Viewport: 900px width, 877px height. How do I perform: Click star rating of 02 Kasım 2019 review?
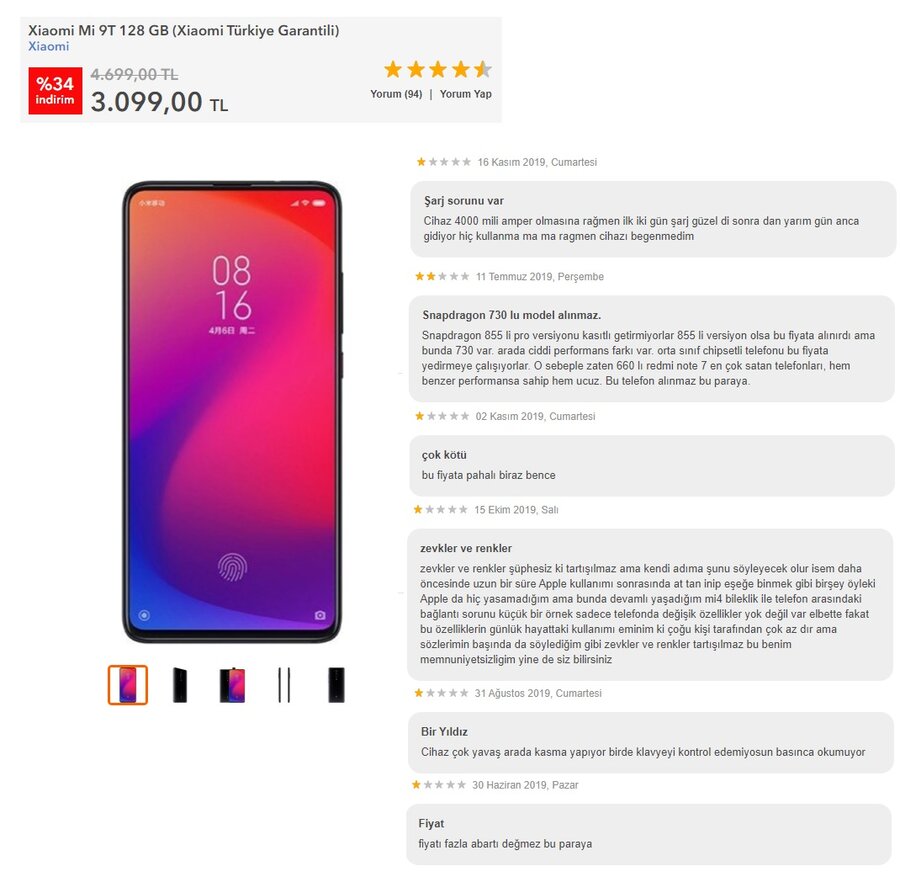tap(442, 416)
